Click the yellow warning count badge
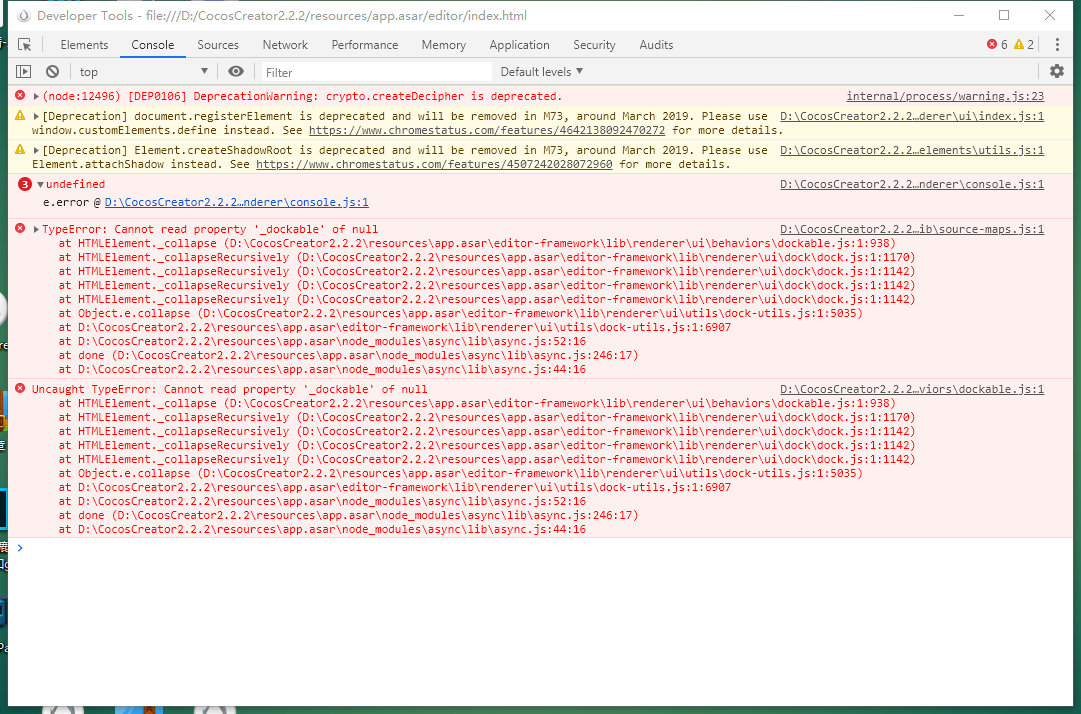This screenshot has width=1081, height=714. 1024,45
